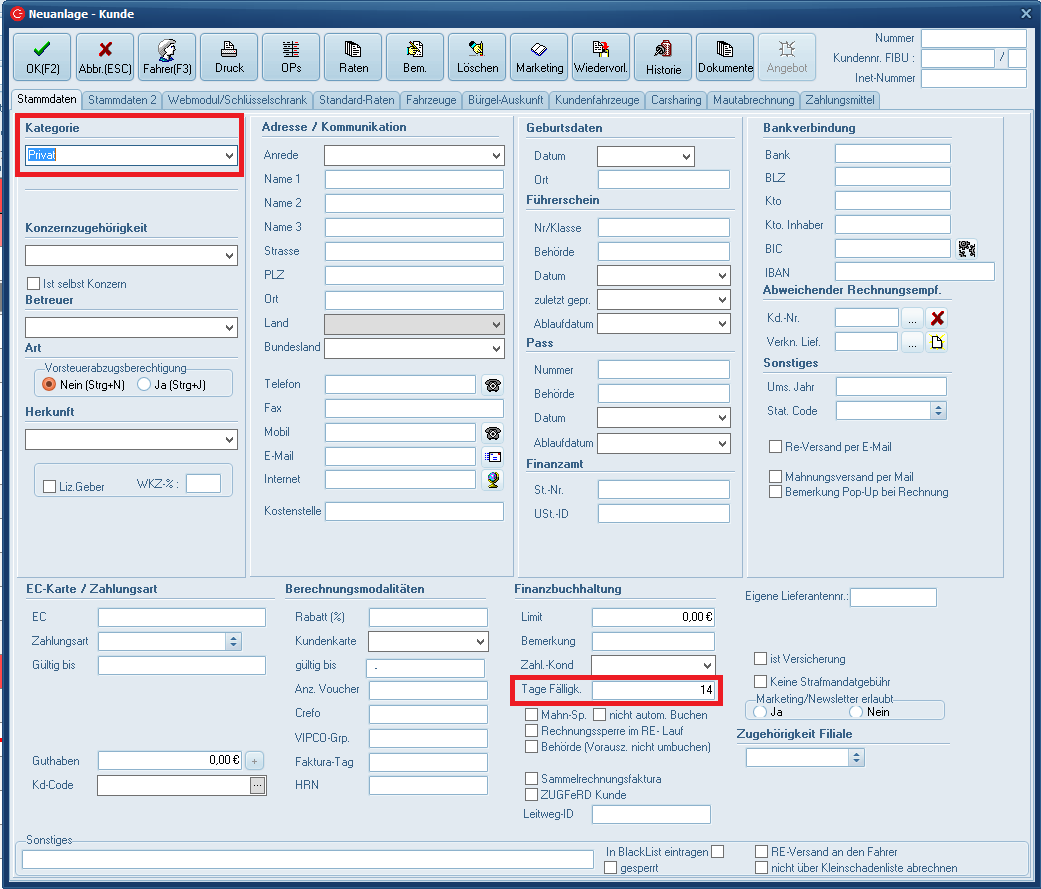Open the Historie toolbar button
1041x889 pixels.
click(x=663, y=58)
